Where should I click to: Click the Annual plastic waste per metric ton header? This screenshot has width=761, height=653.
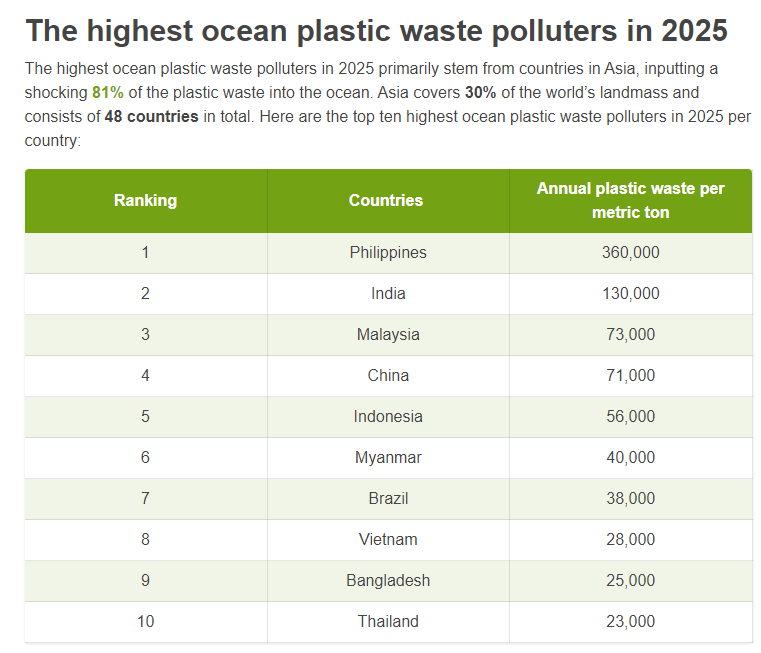[630, 201]
